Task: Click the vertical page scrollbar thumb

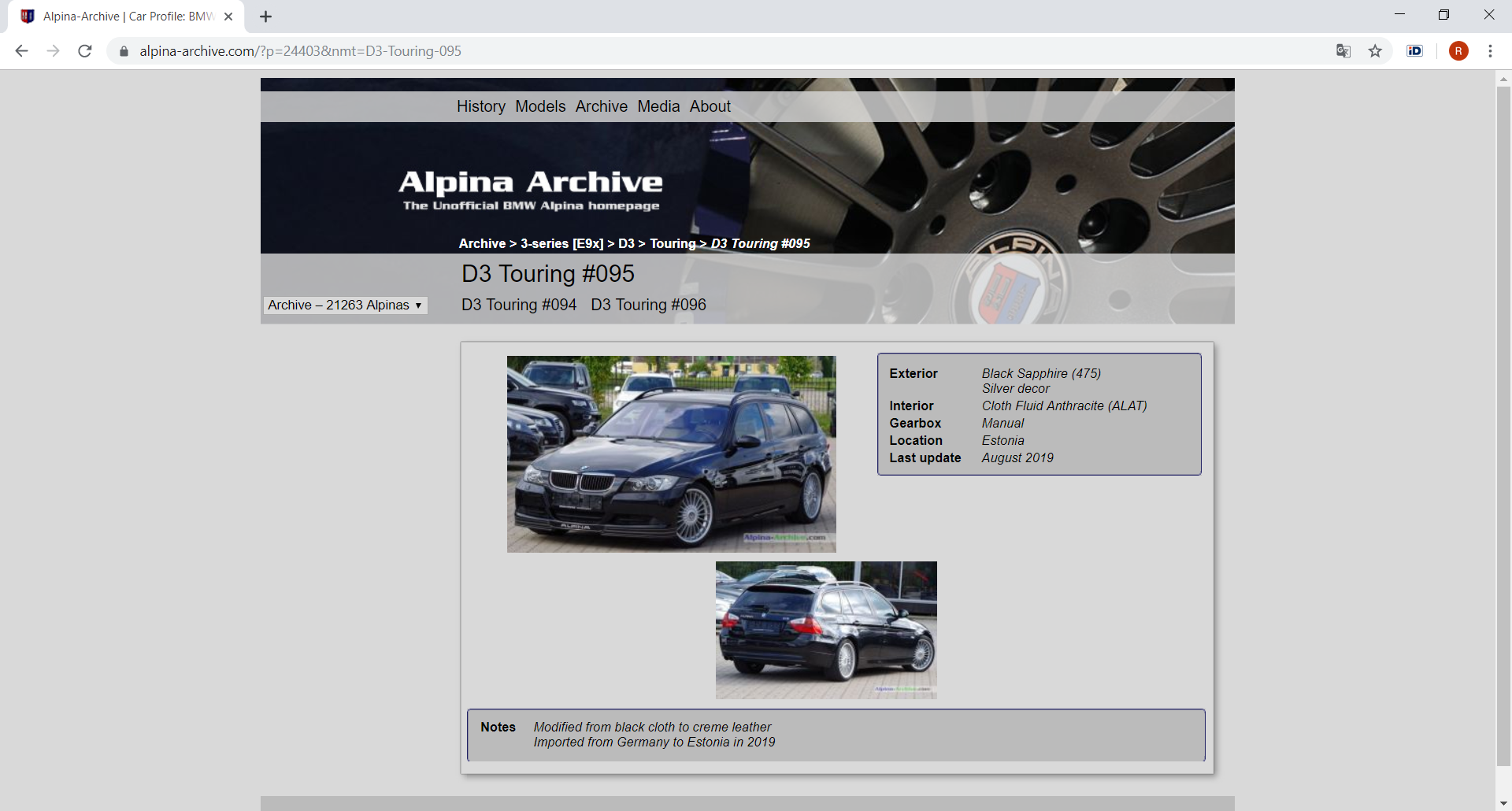Action: click(1503, 425)
